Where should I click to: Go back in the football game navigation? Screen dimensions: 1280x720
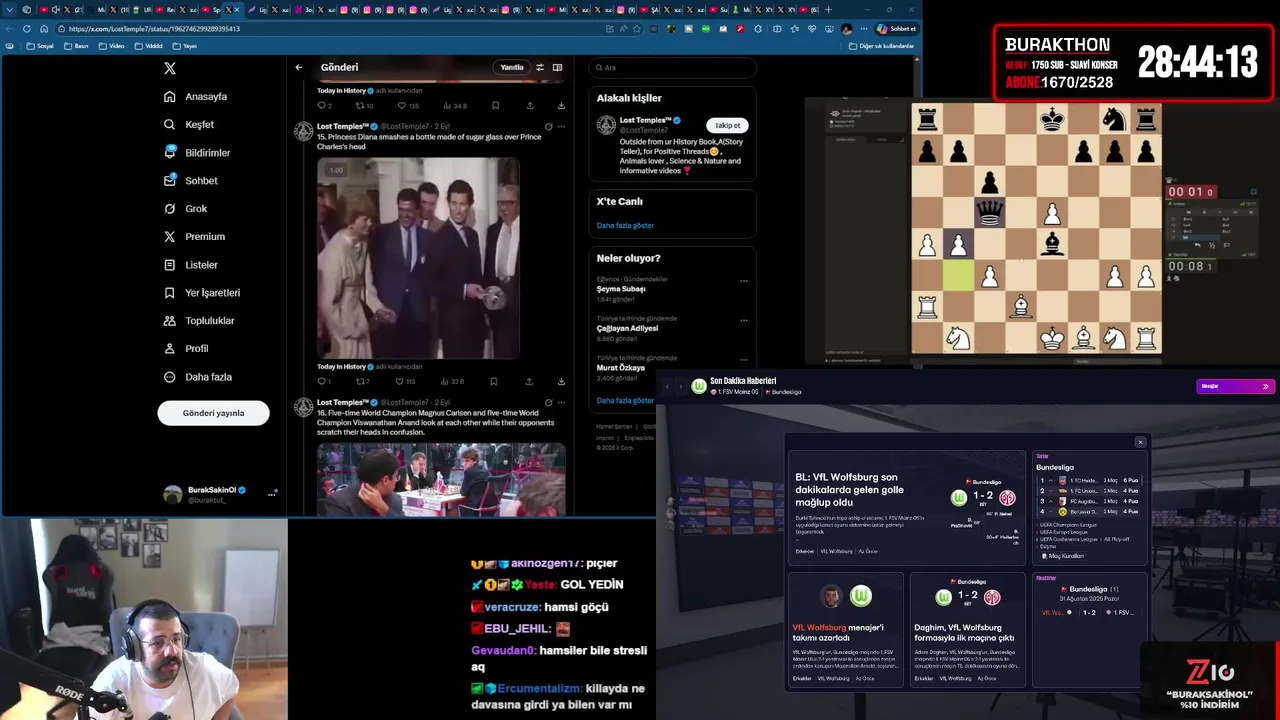668,386
